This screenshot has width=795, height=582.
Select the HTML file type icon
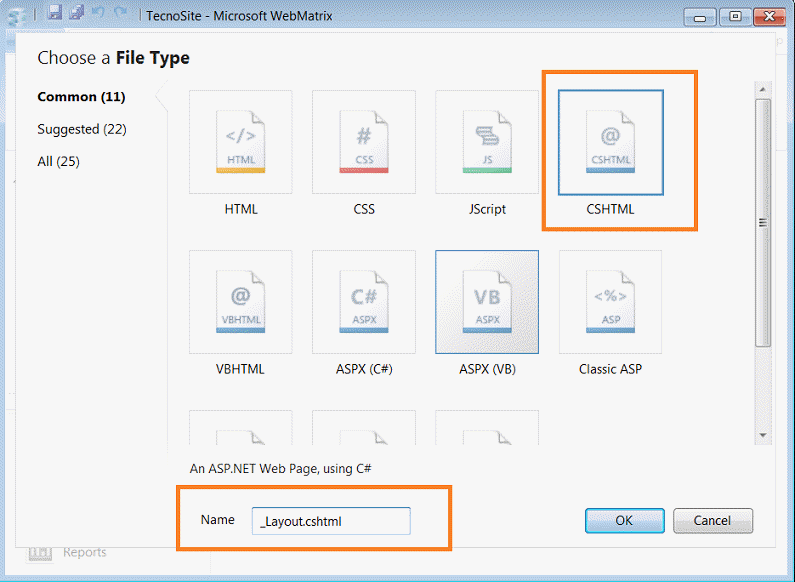click(x=240, y=142)
